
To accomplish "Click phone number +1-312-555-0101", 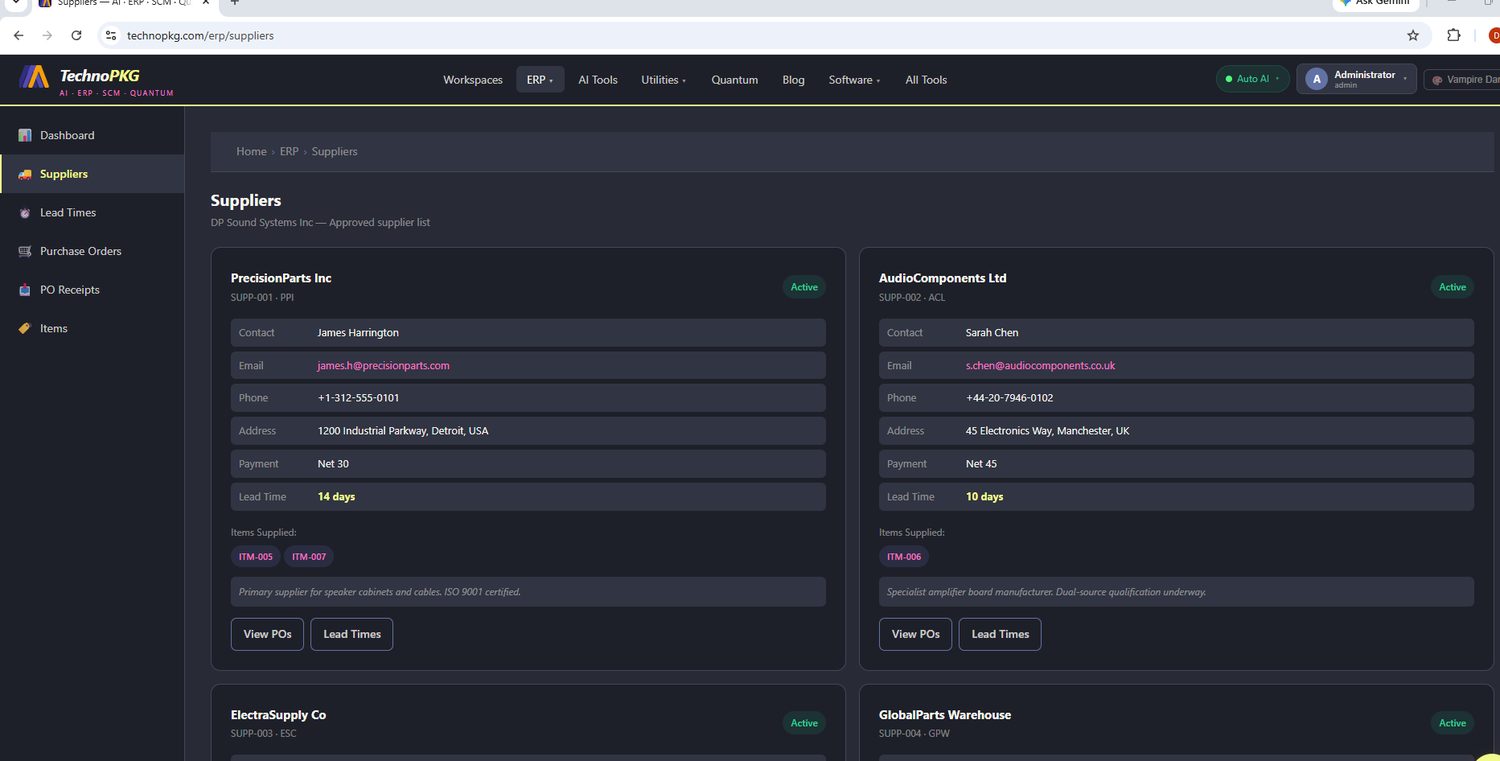I will pyautogui.click(x=358, y=398).
